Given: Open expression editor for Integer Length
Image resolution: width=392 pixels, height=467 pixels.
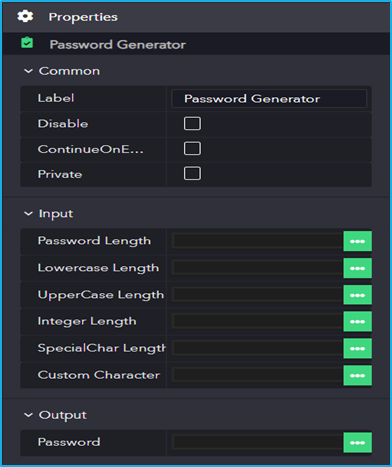Looking at the screenshot, I should point(357,322).
